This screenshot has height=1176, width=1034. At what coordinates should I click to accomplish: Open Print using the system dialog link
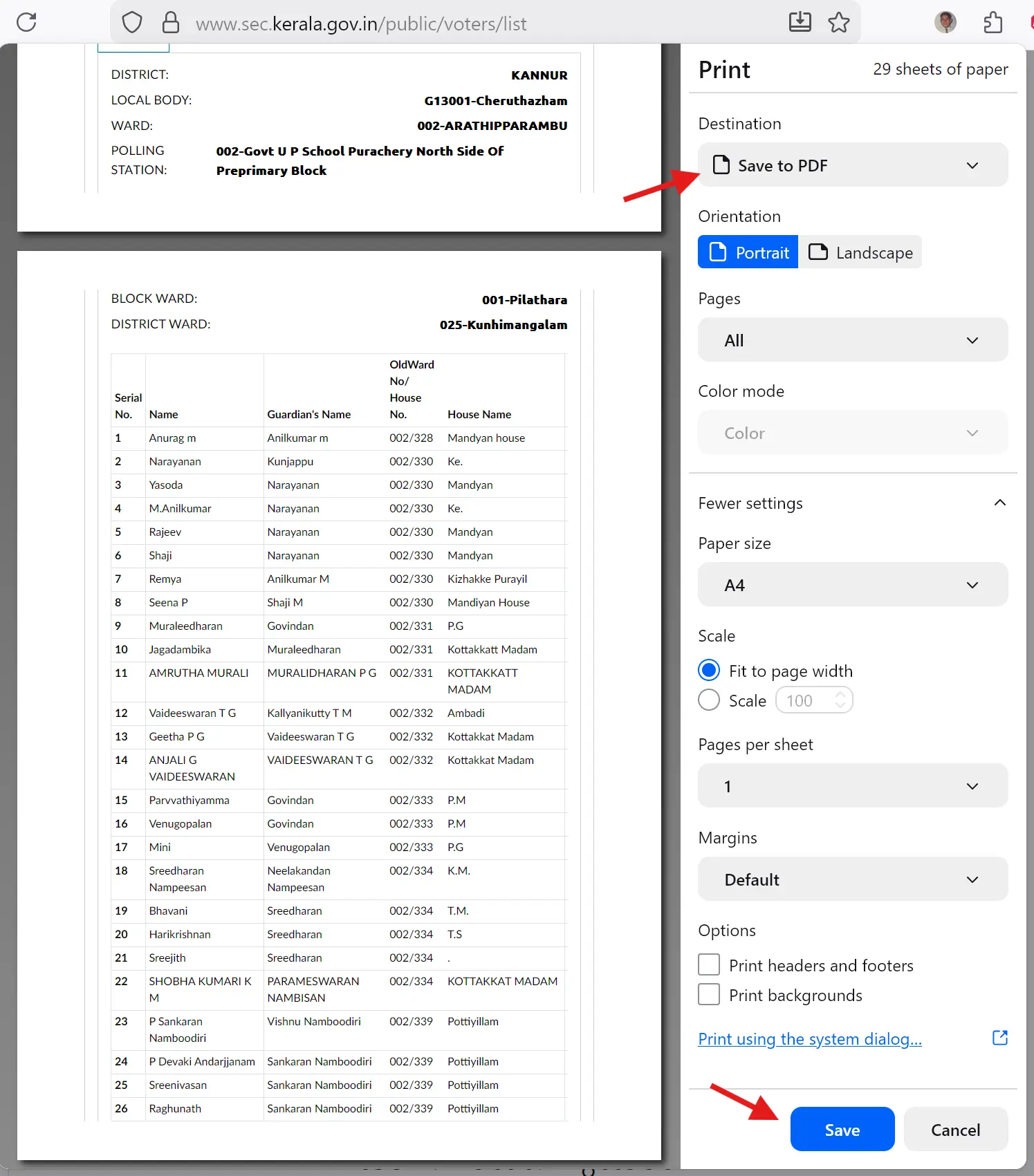(x=810, y=1039)
